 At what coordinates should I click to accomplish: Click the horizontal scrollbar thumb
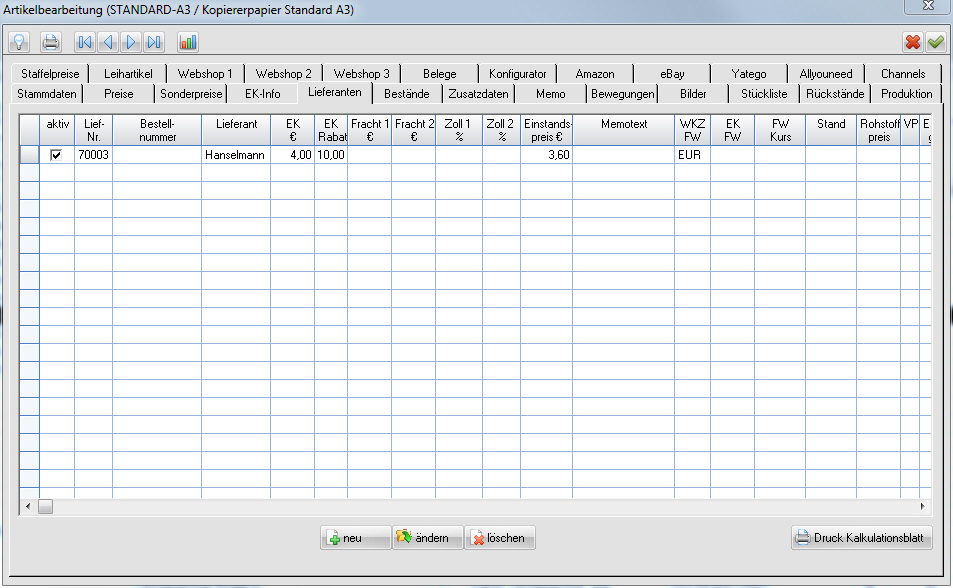click(46, 506)
